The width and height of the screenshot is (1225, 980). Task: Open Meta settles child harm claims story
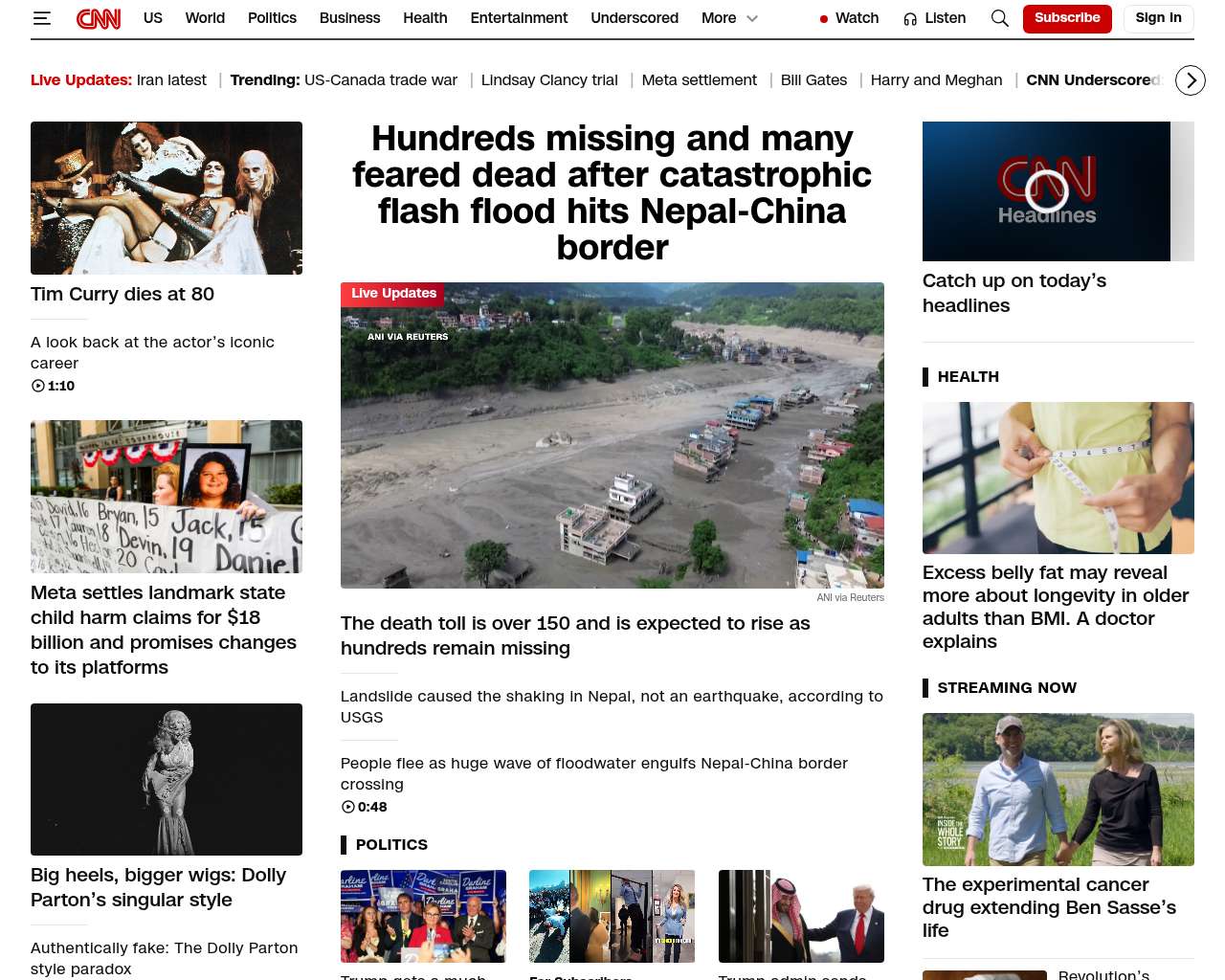[x=164, y=630]
